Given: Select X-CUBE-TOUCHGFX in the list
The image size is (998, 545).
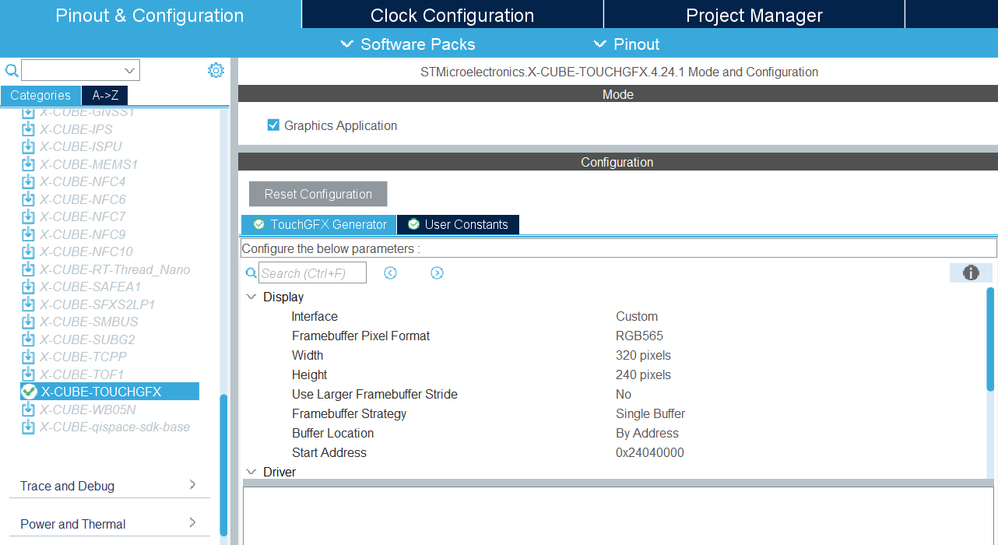Looking at the screenshot, I should (x=109, y=392).
